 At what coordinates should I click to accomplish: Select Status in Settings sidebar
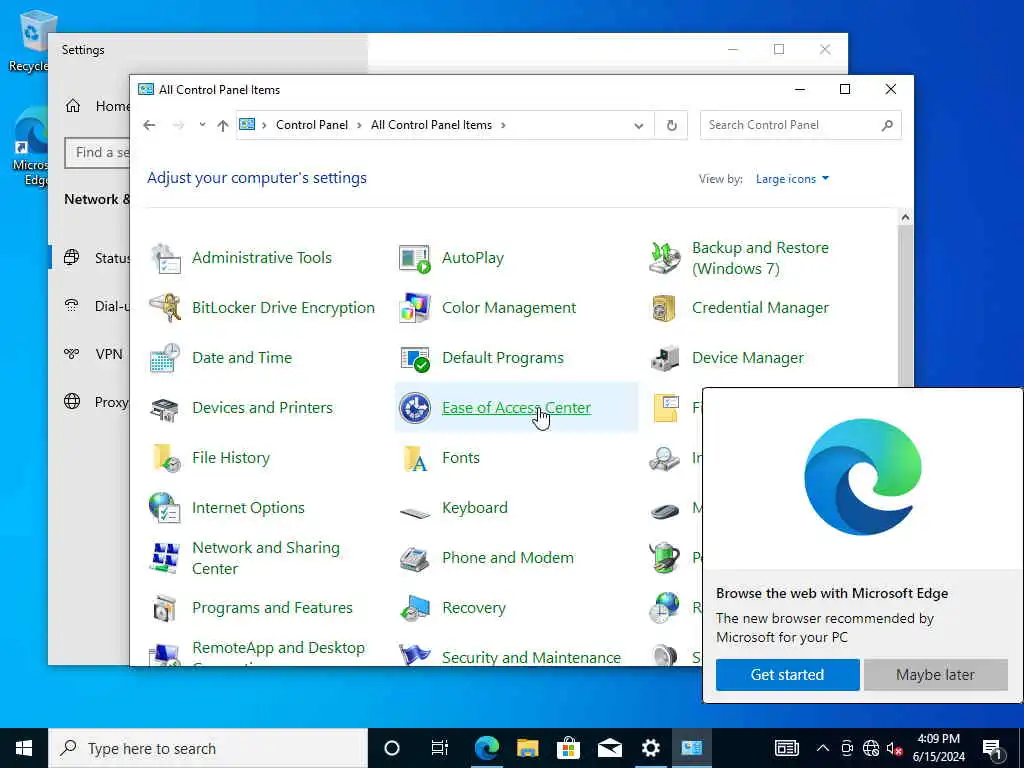(x=91, y=258)
